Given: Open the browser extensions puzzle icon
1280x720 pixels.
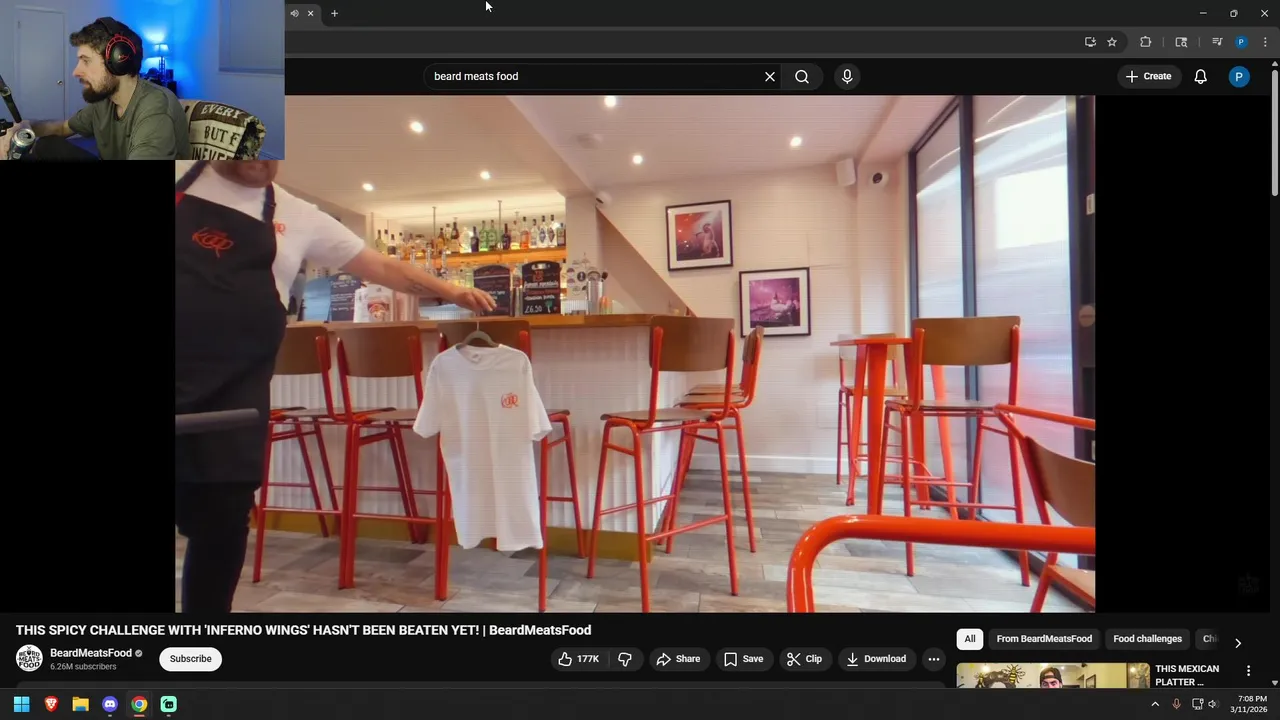Looking at the screenshot, I should 1146,42.
